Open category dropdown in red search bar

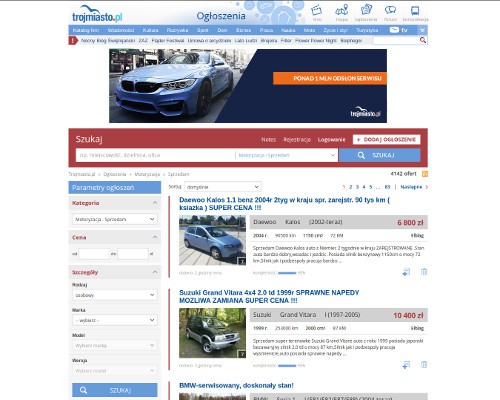point(287,155)
